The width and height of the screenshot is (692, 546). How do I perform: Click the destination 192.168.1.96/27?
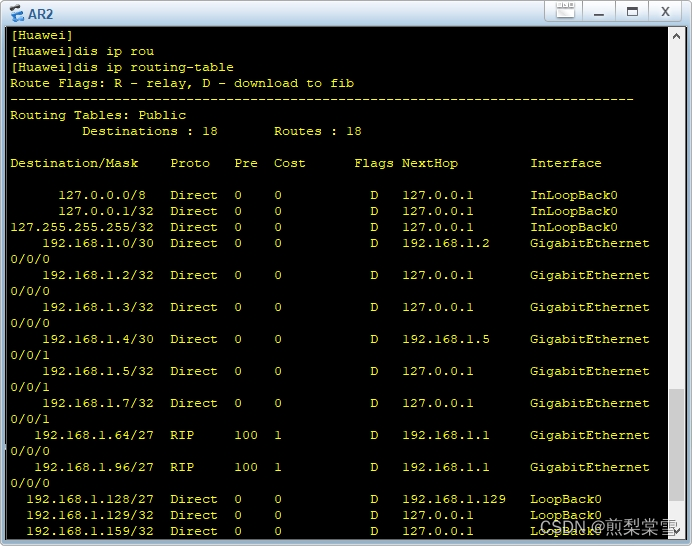point(94,467)
